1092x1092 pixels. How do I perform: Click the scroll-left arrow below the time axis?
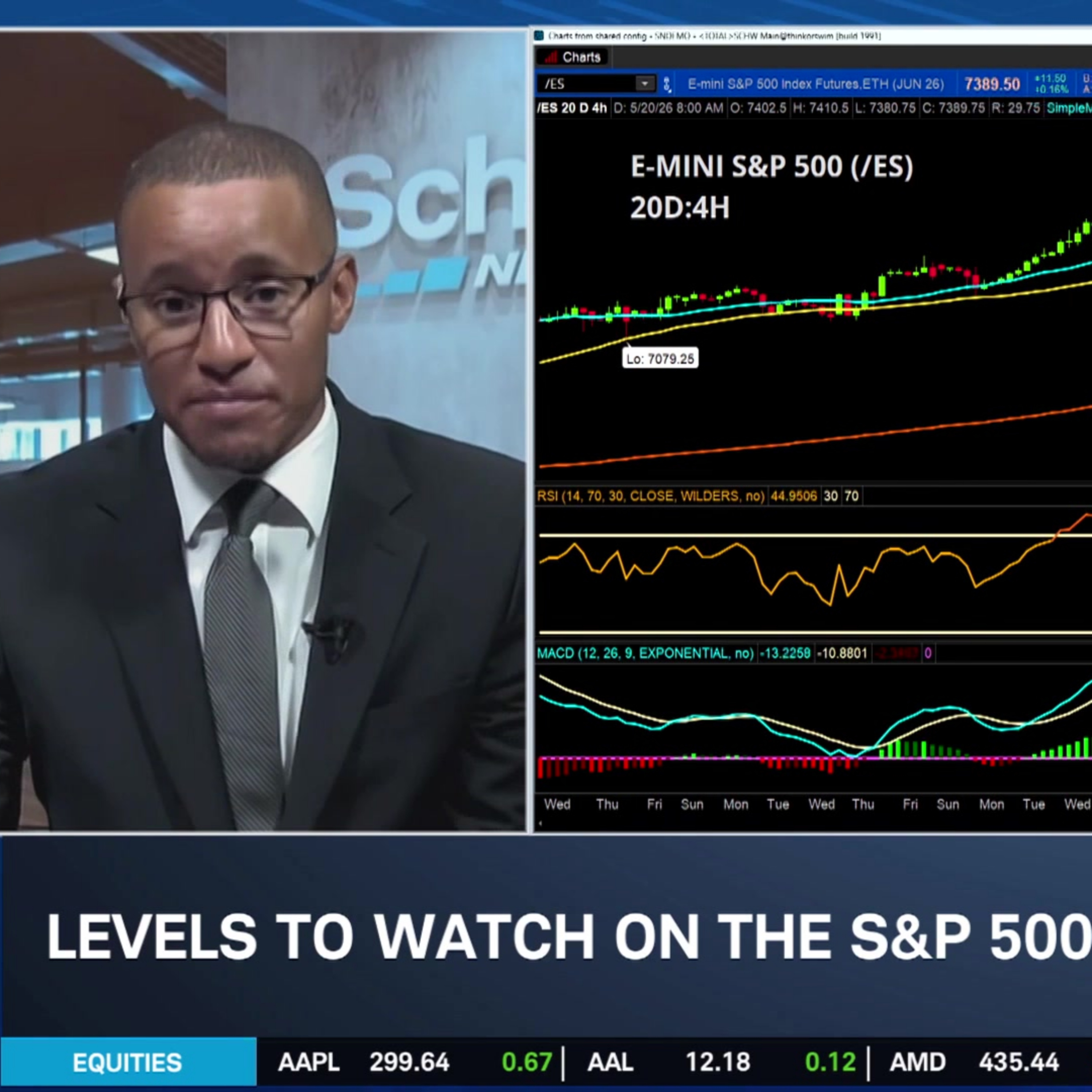click(x=540, y=823)
